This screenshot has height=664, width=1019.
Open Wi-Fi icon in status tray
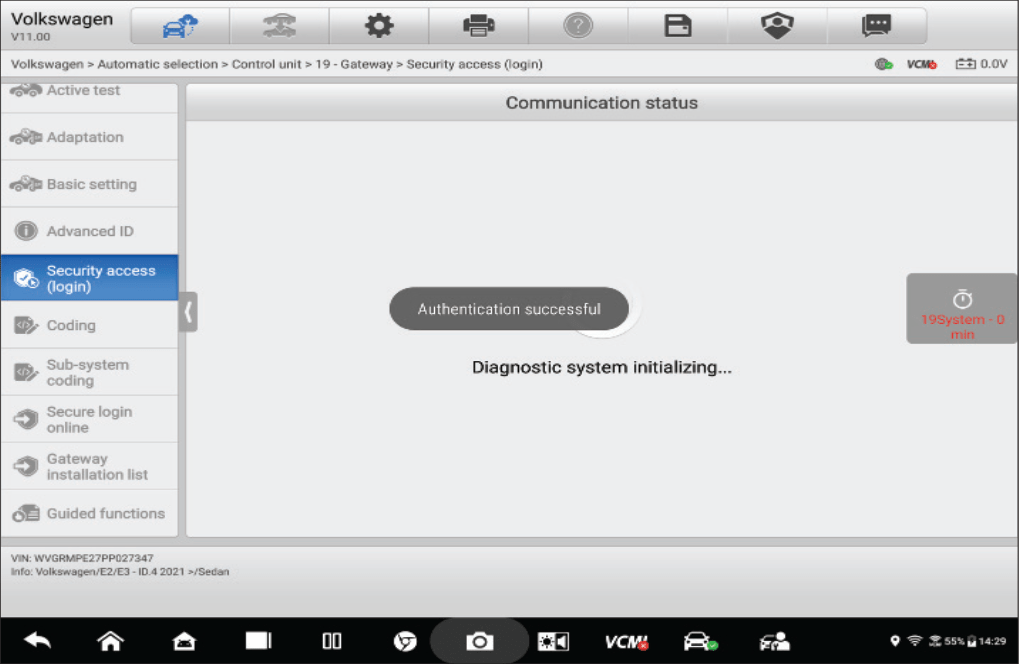pyautogui.click(x=914, y=641)
